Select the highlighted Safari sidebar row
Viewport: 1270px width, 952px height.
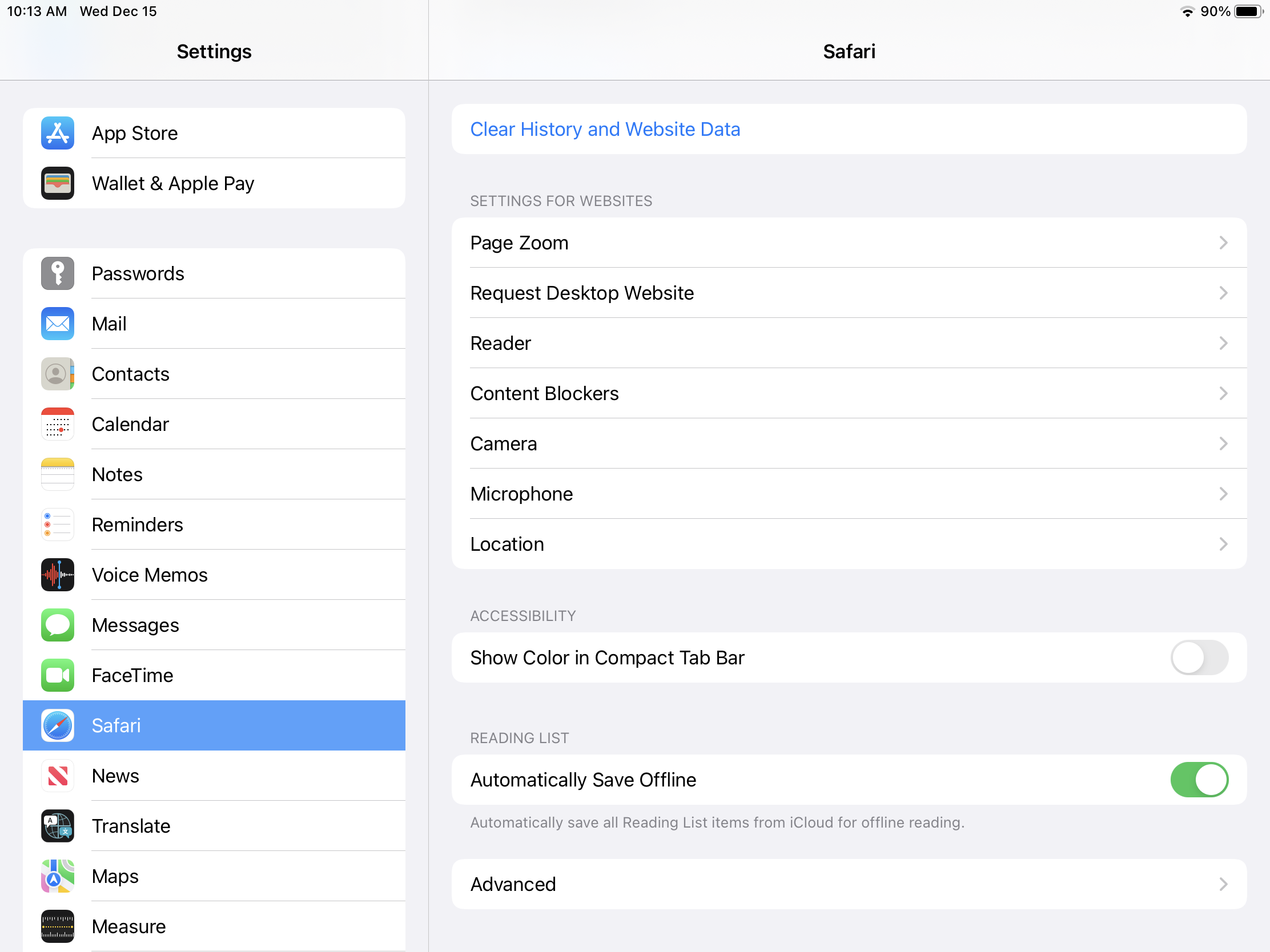(x=214, y=725)
